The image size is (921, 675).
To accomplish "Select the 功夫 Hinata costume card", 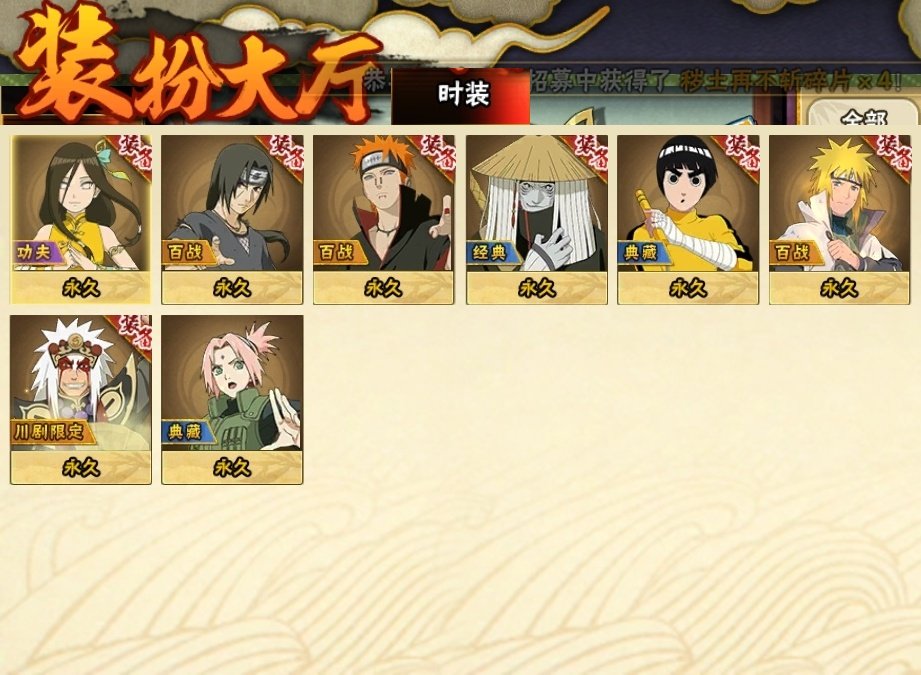I will coord(80,219).
